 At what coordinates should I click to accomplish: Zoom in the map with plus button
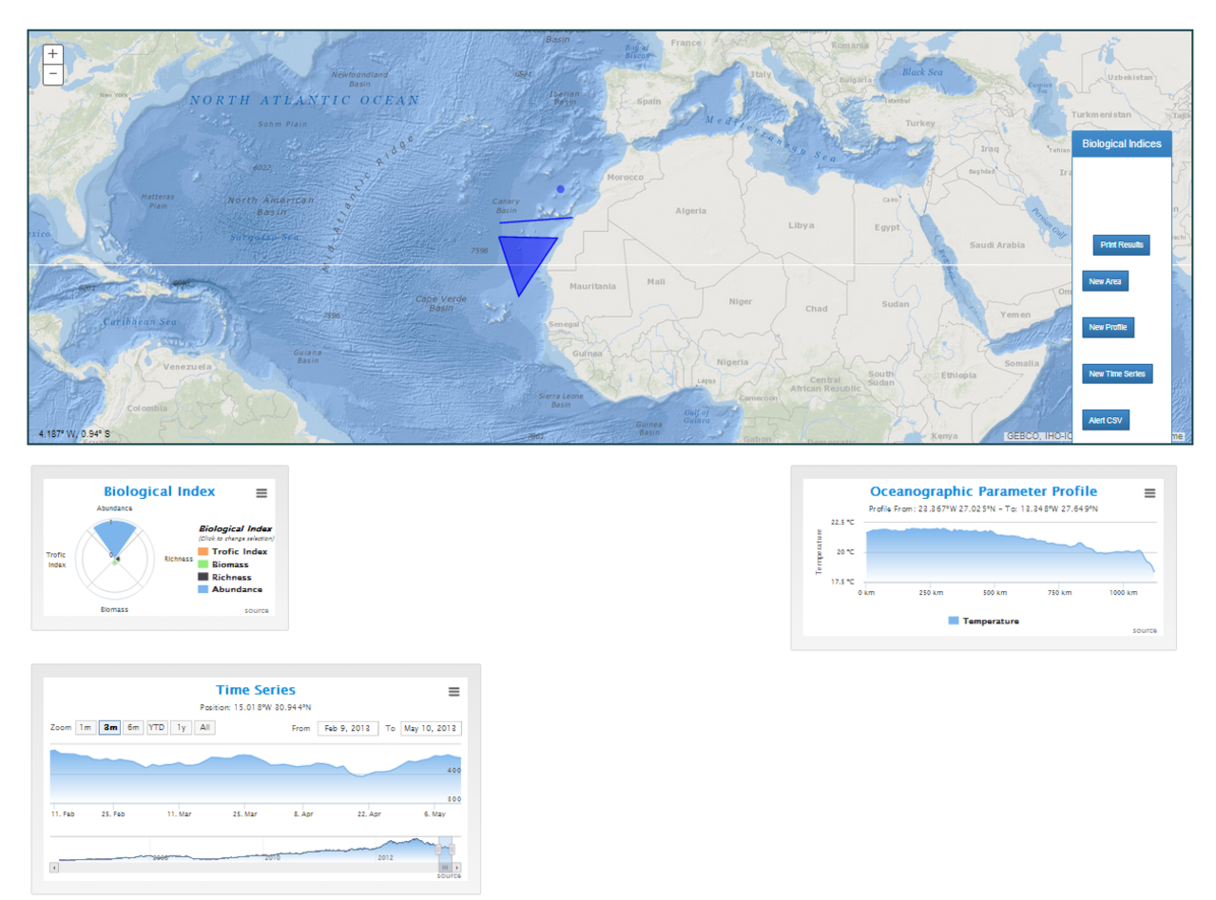point(53,54)
